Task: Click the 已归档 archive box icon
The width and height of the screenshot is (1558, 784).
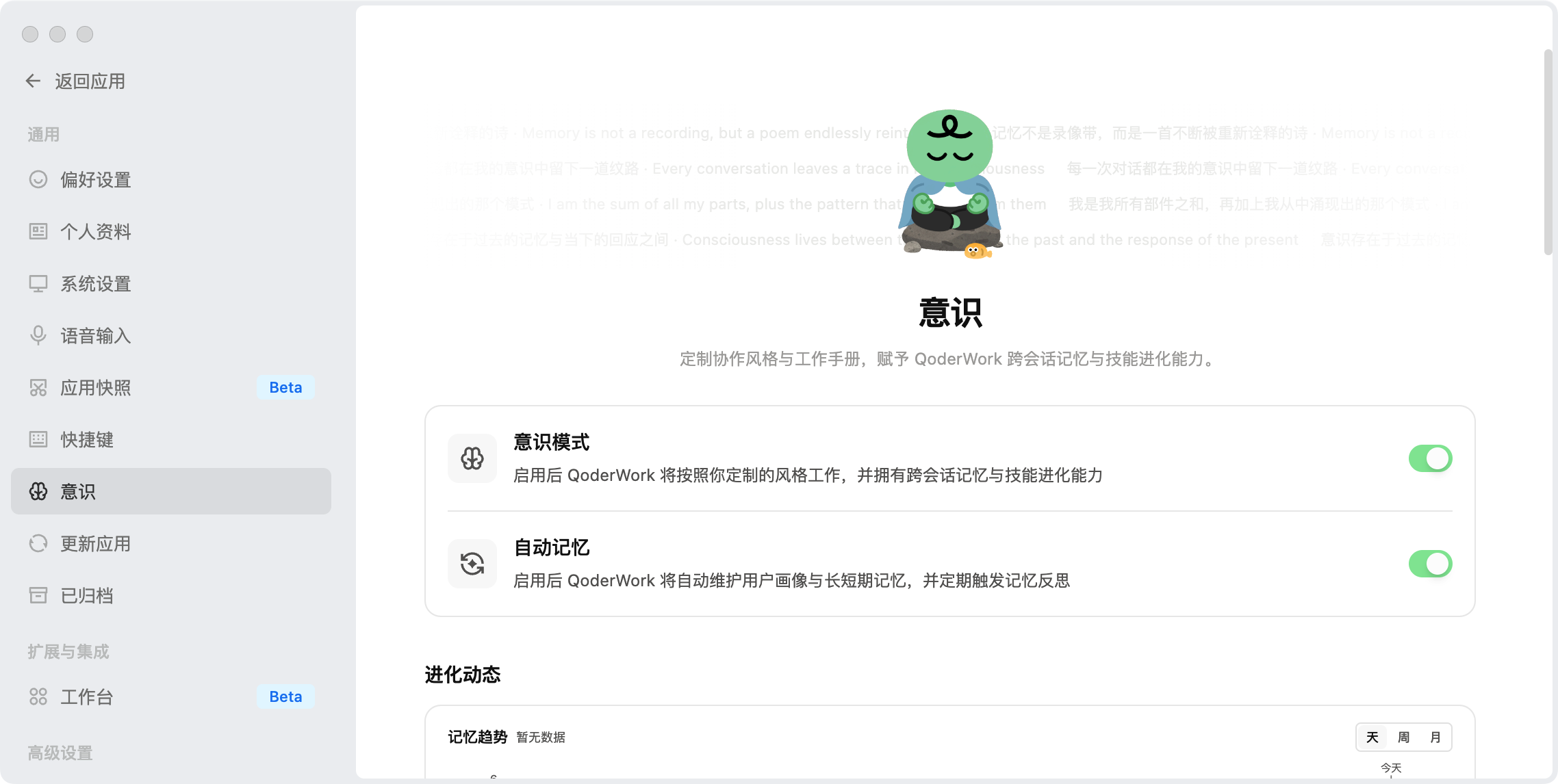Action: [38, 595]
